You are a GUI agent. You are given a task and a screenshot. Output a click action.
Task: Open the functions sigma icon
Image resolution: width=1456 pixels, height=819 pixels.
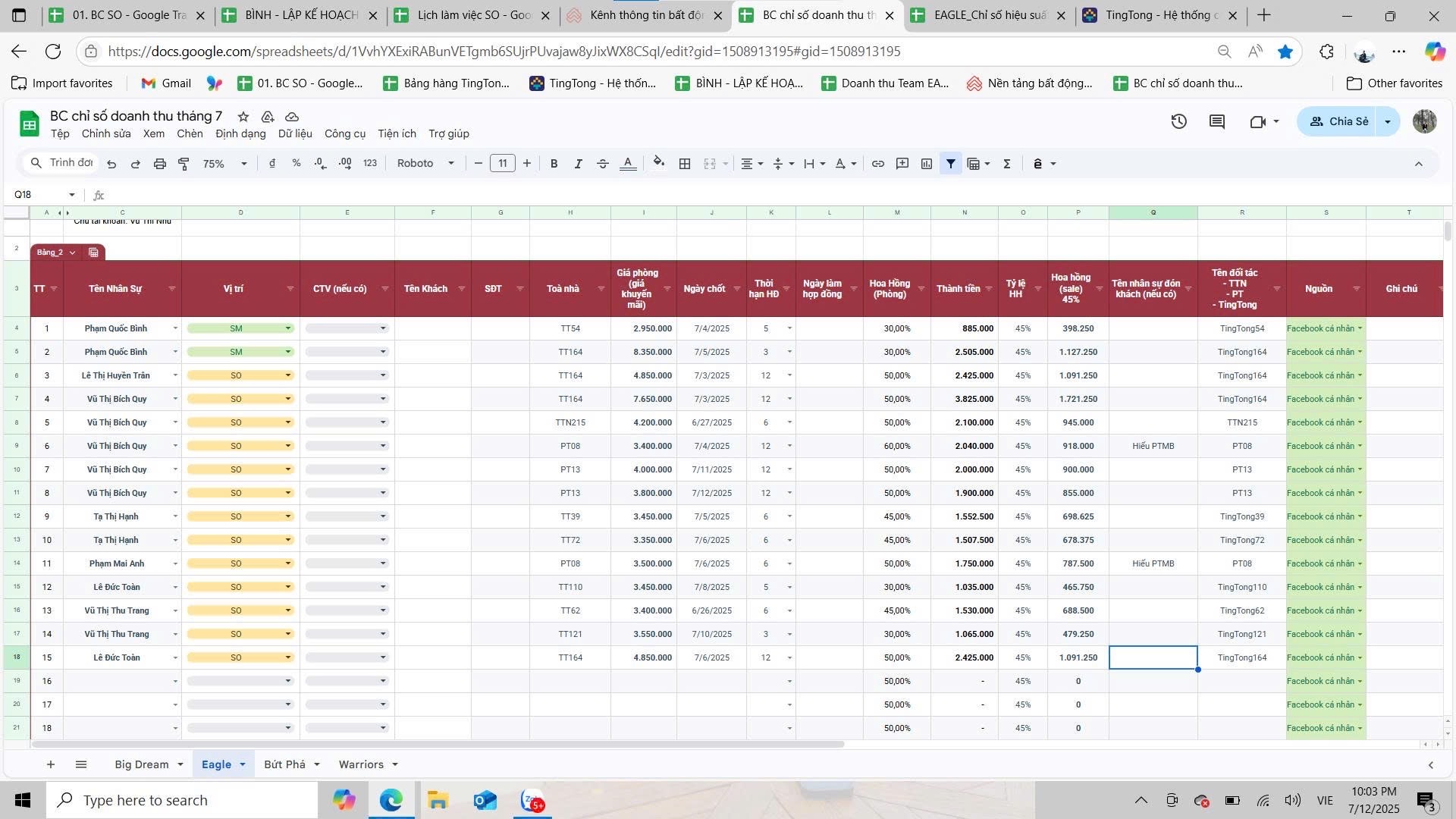[1007, 164]
